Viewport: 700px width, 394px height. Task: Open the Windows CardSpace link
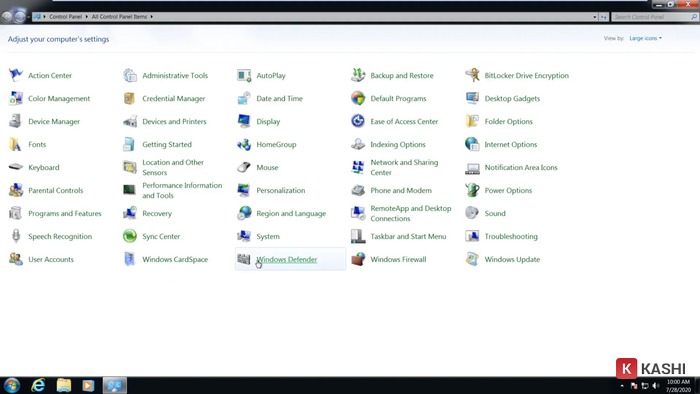[x=175, y=259]
